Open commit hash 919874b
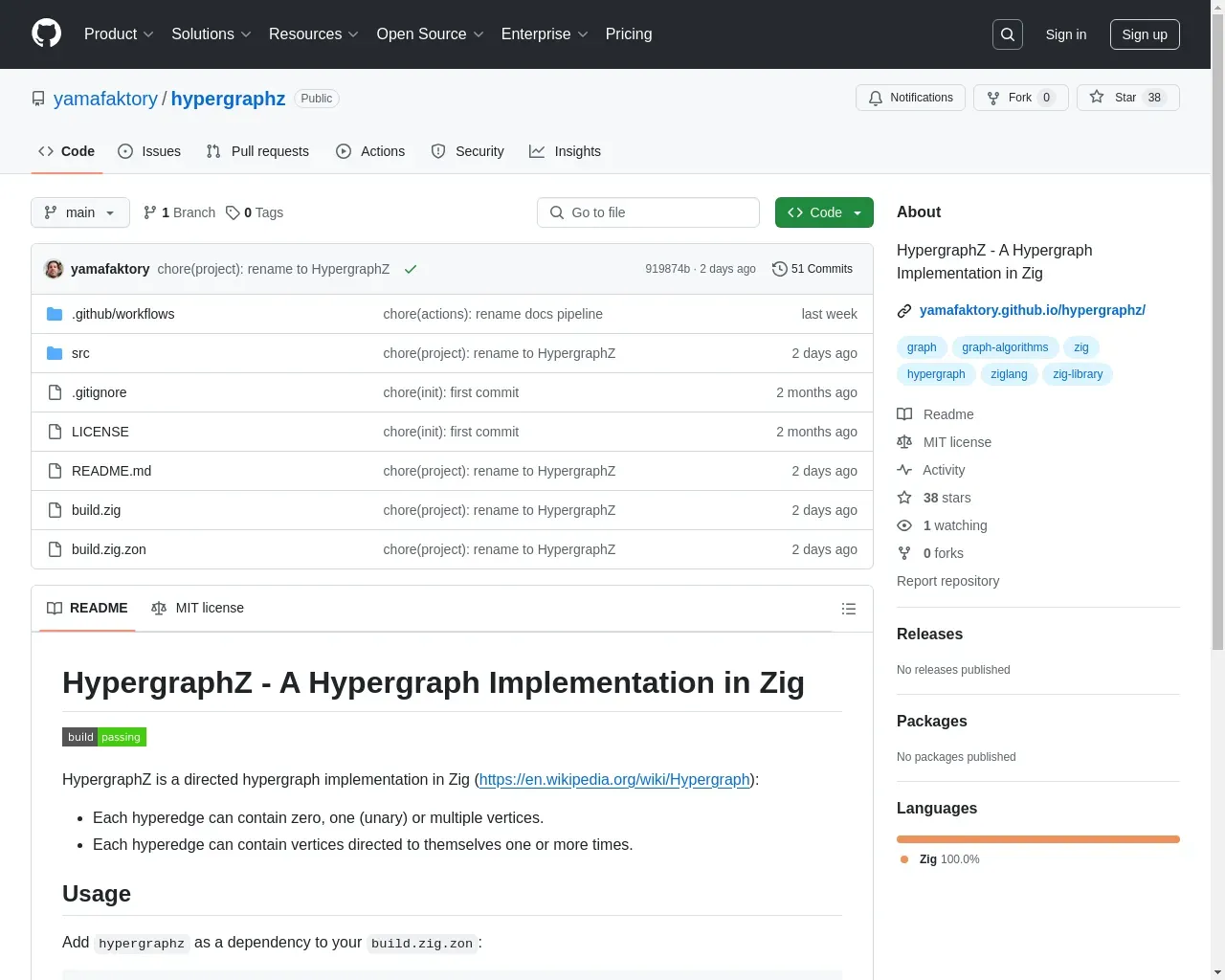Screen dimensions: 1225x980 tap(667, 269)
